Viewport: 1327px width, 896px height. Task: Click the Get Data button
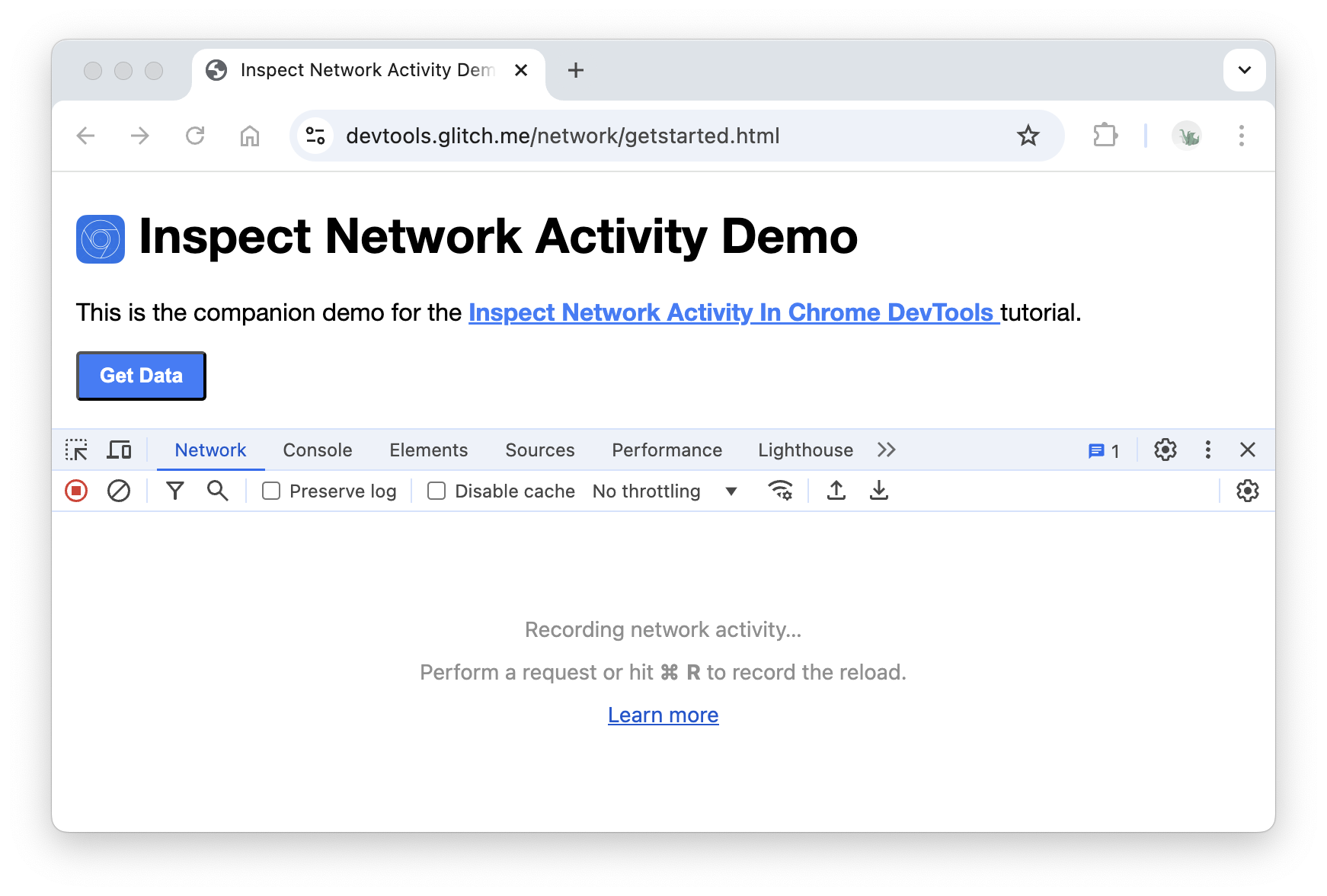[140, 375]
